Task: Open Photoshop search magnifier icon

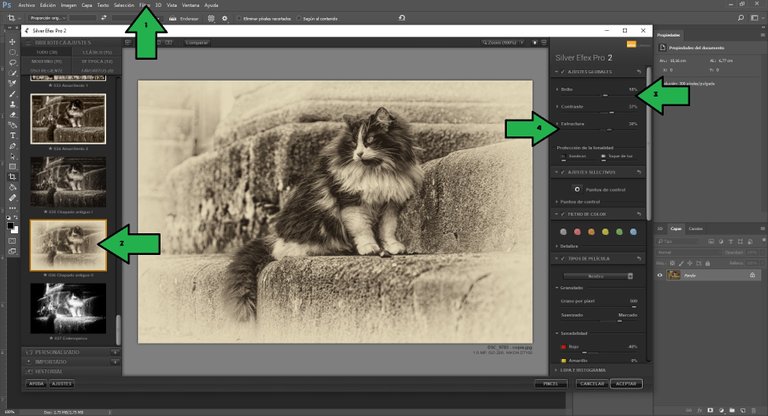Action: click(x=741, y=18)
